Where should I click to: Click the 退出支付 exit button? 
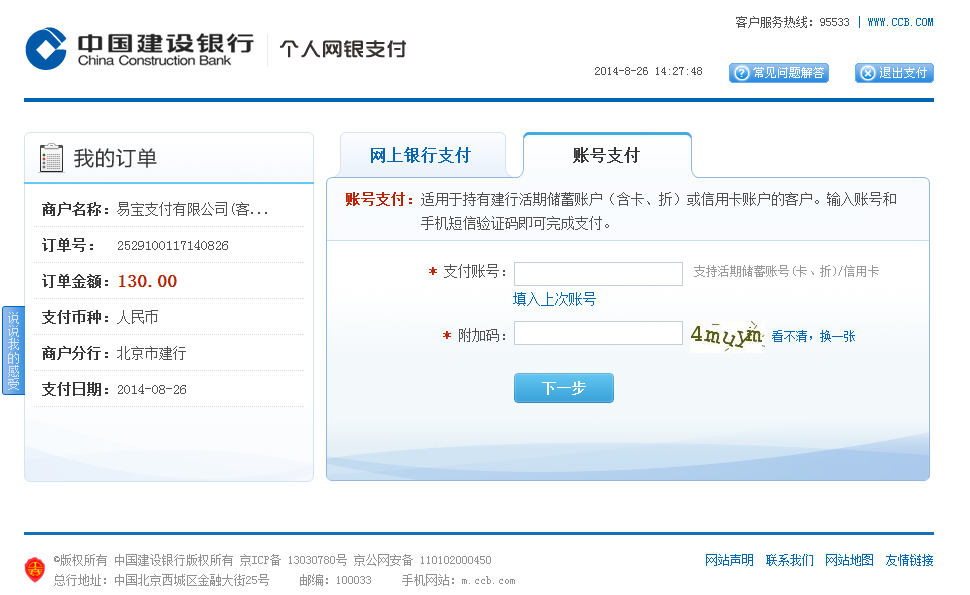894,73
